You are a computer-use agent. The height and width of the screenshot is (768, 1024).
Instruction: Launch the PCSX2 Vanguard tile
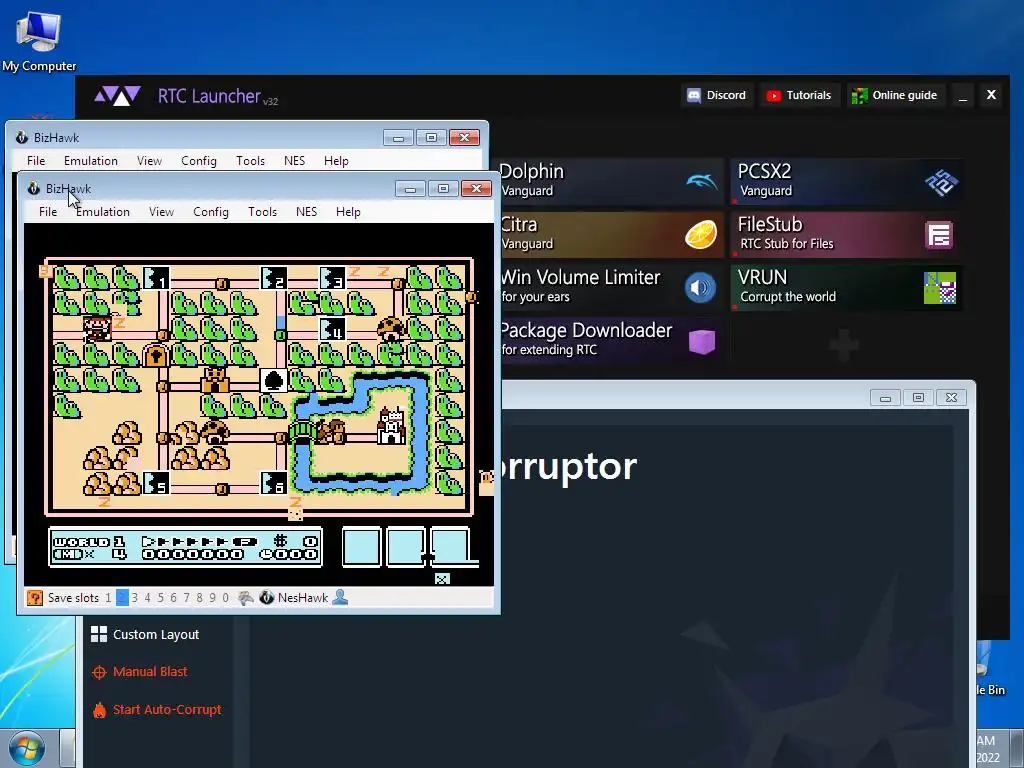click(846, 181)
